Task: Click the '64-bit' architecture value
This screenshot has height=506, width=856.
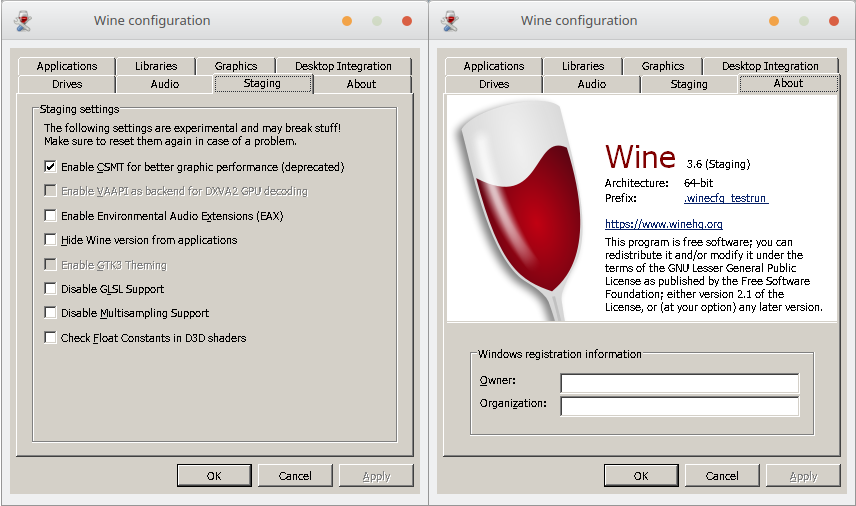Action: point(698,183)
